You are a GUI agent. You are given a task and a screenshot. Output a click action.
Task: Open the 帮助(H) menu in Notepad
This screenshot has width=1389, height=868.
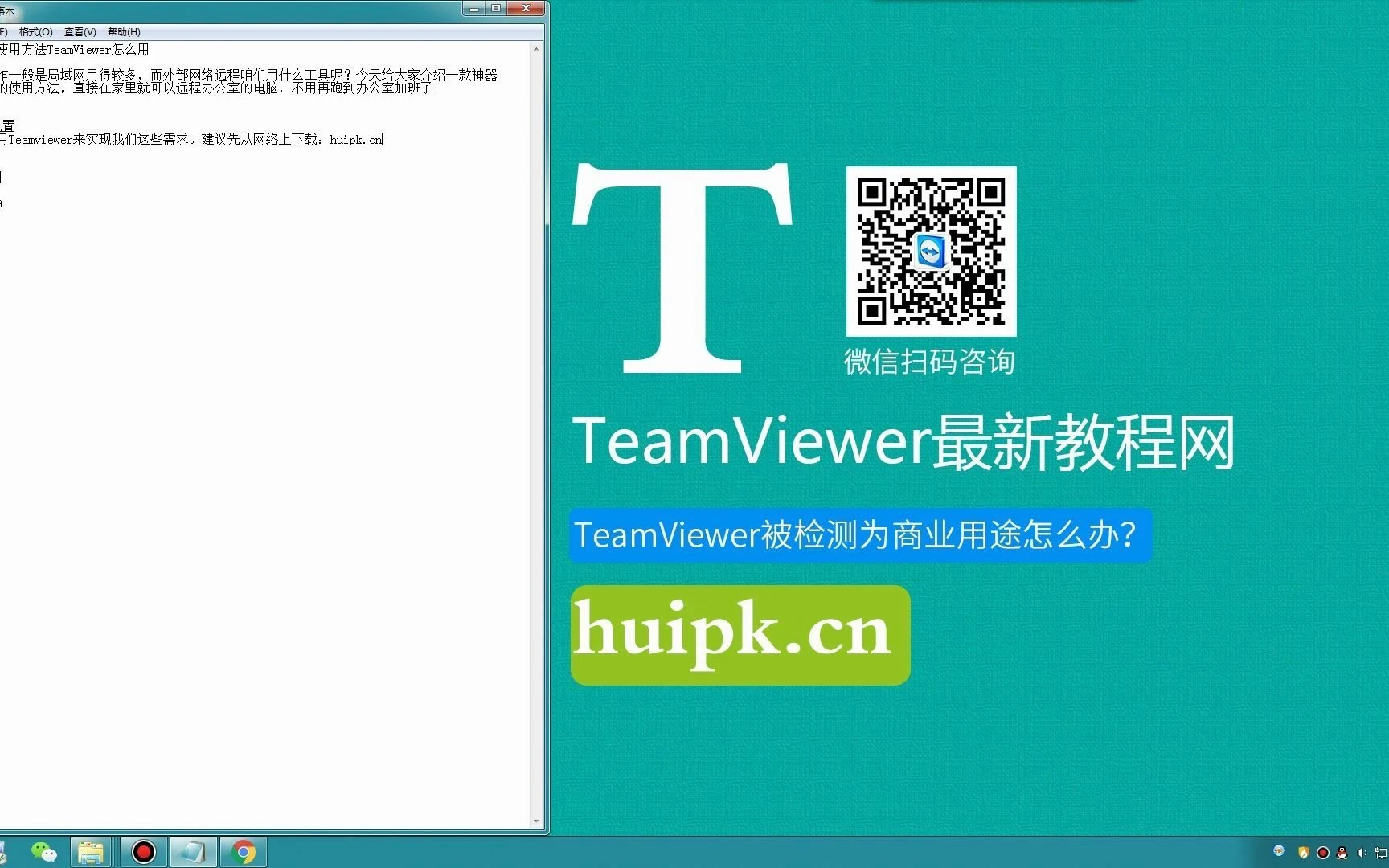pyautogui.click(x=124, y=32)
